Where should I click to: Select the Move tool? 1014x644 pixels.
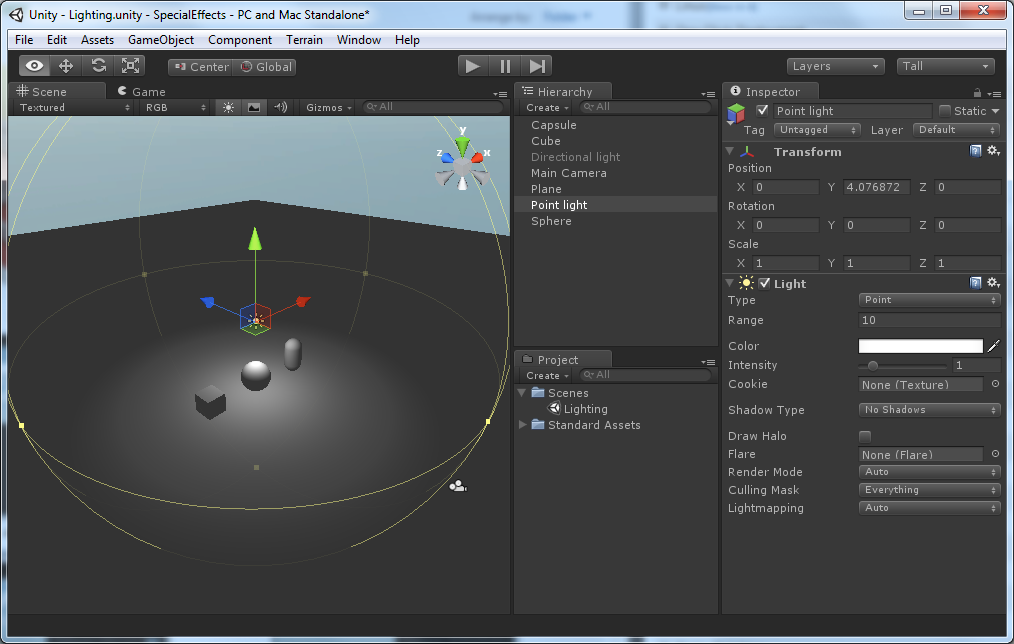click(66, 66)
